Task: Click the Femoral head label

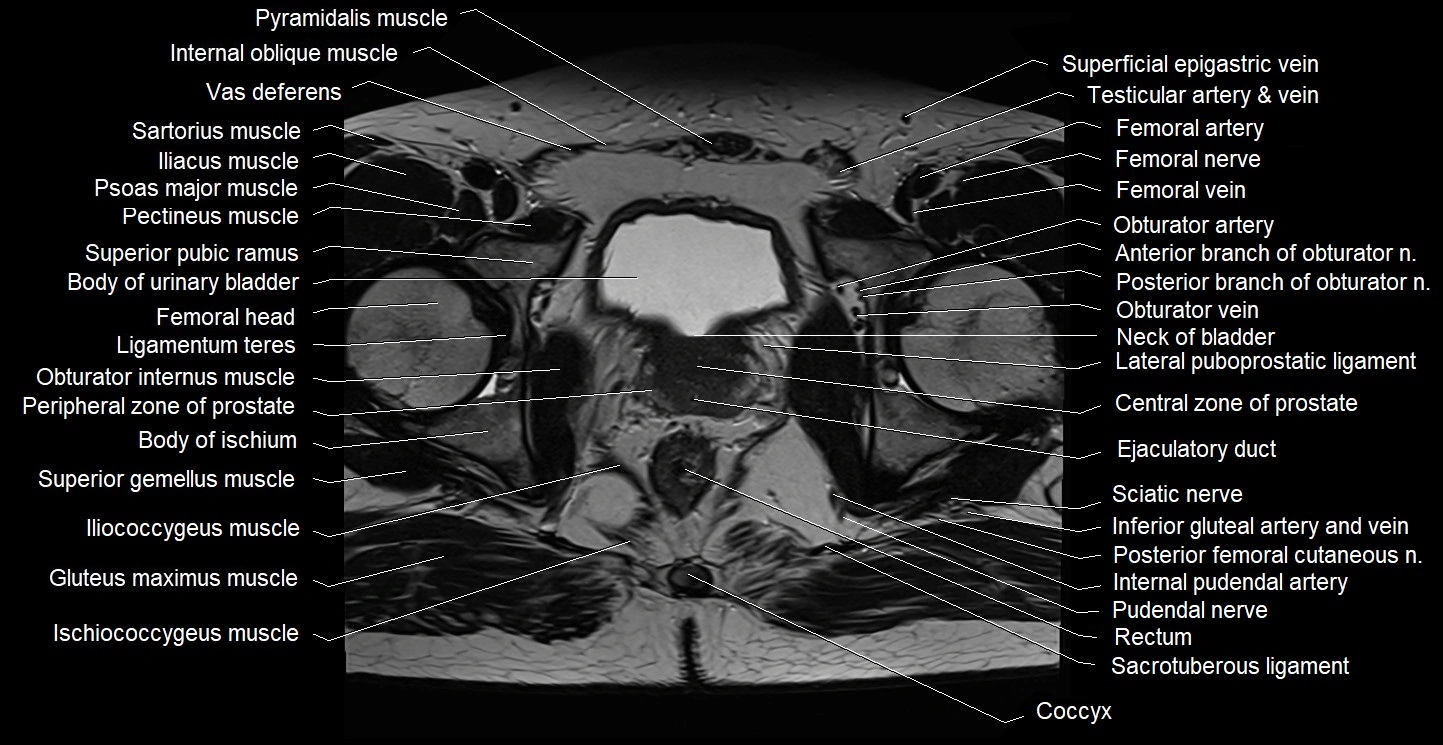Action: pyautogui.click(x=225, y=317)
